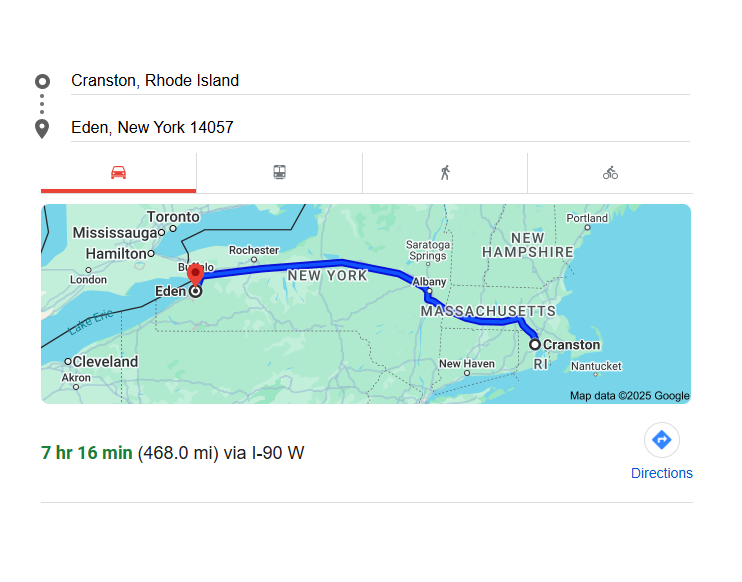
Task: Select the driving car mode icon
Action: pos(118,173)
